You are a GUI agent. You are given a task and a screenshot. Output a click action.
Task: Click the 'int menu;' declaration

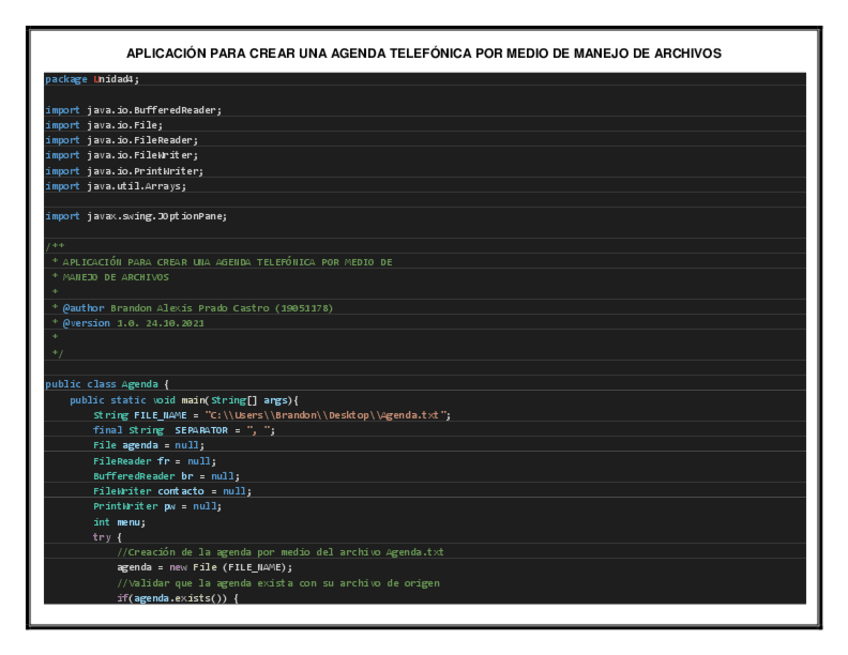pos(119,522)
